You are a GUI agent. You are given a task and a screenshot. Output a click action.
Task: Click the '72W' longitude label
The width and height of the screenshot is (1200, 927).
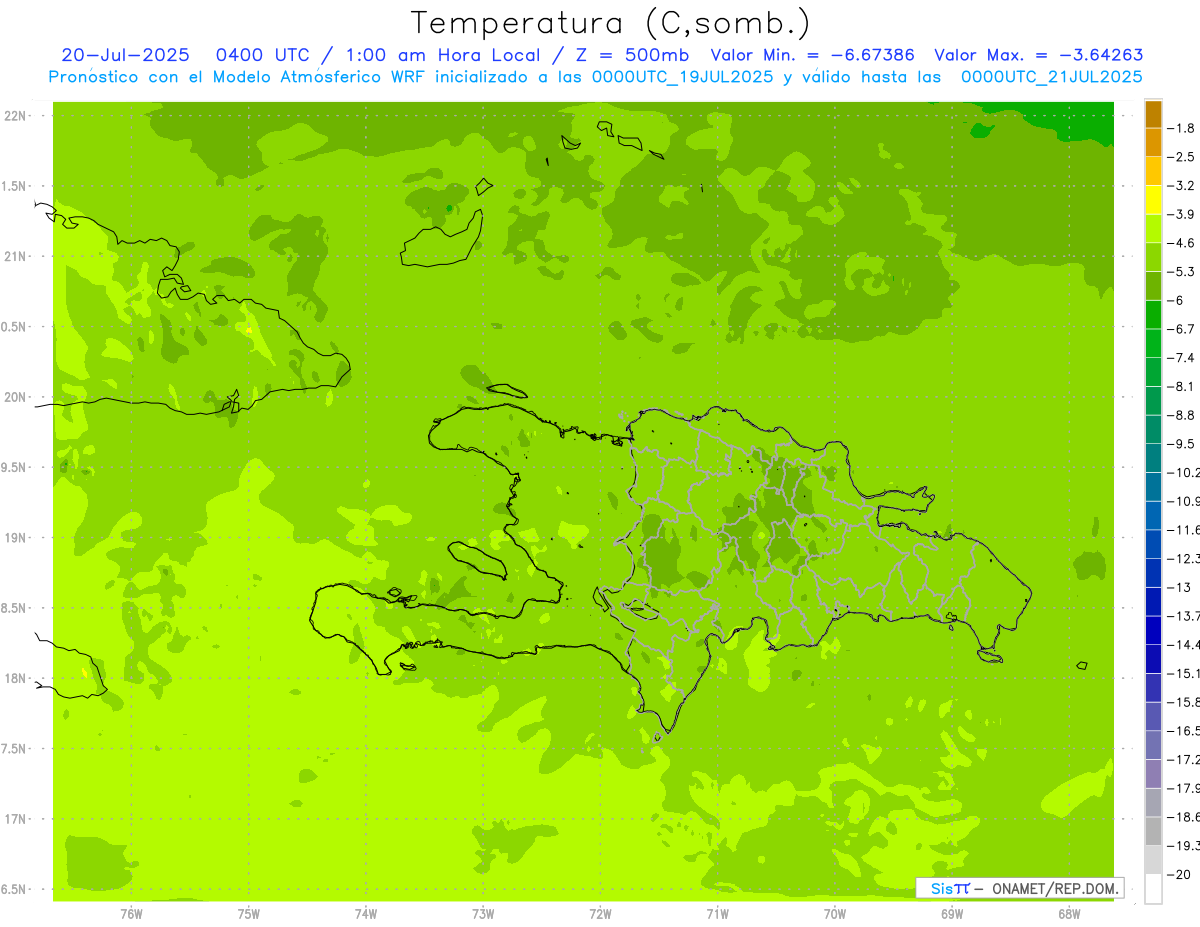pyautogui.click(x=600, y=914)
